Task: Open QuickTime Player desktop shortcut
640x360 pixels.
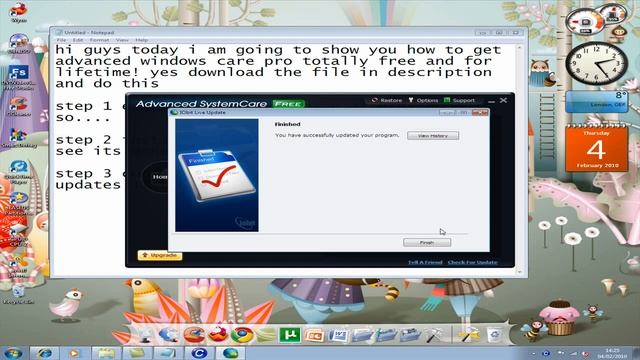Action: 18,172
